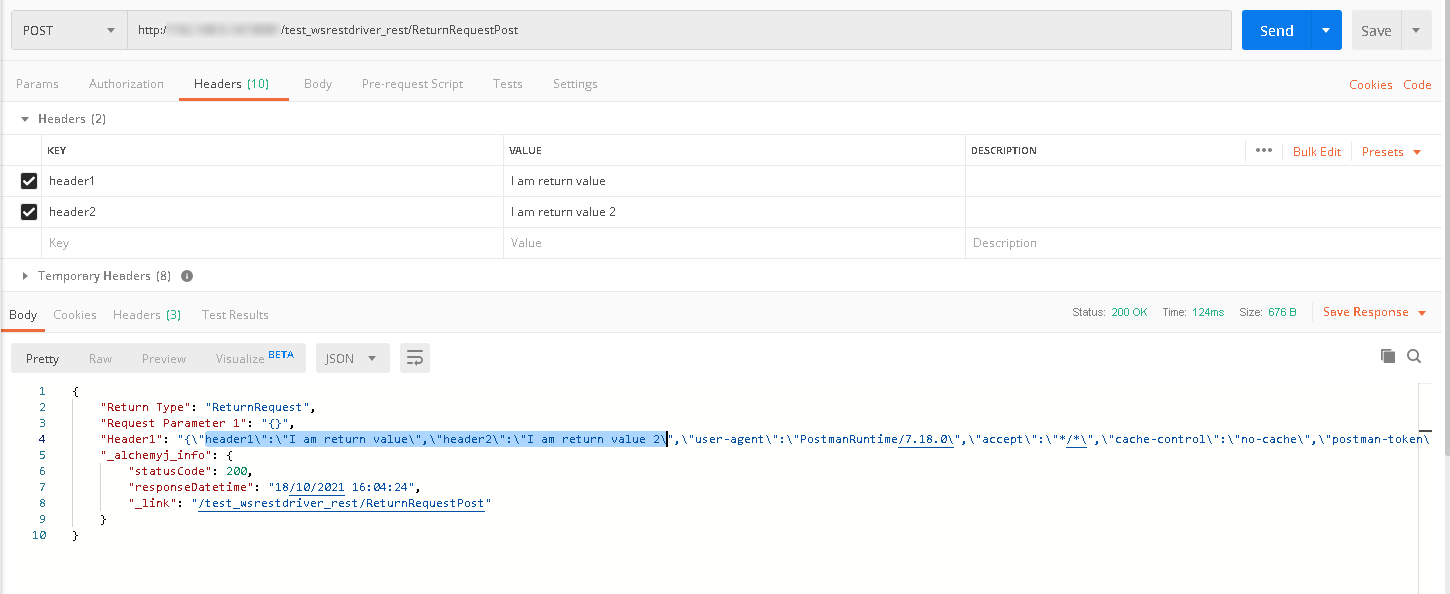Collapse the Headers (2) section
Image resolution: width=1450 pixels, height=594 pixels.
[x=25, y=119]
